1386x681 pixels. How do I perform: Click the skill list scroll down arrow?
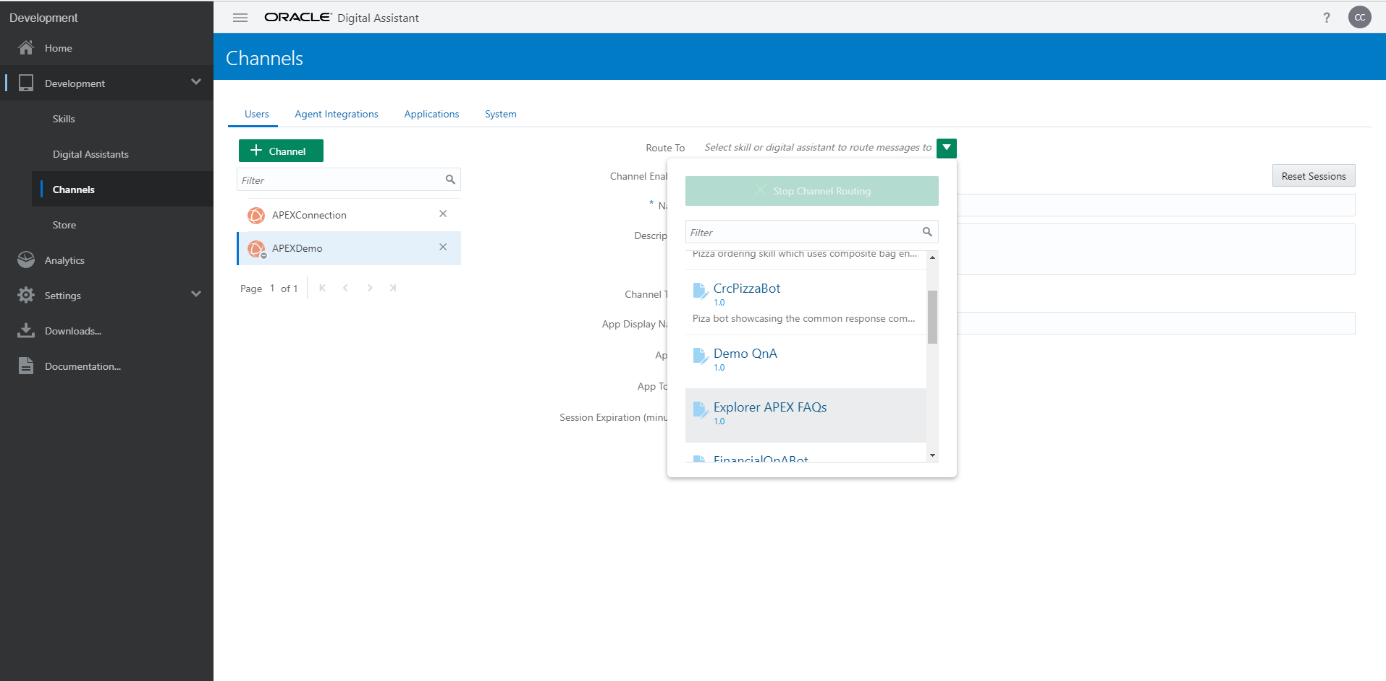coord(932,456)
